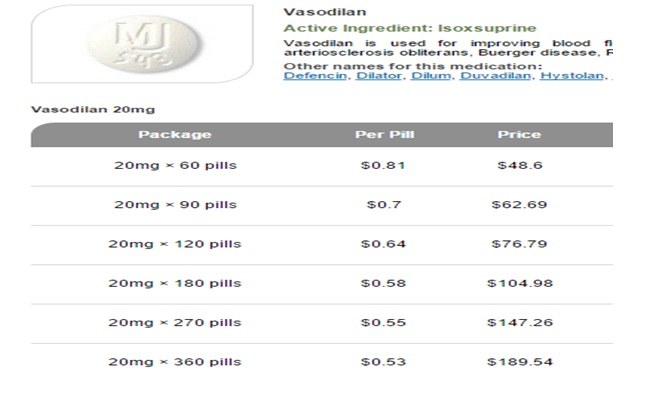
Task: Visit the Hystolan link
Action: click(x=572, y=76)
